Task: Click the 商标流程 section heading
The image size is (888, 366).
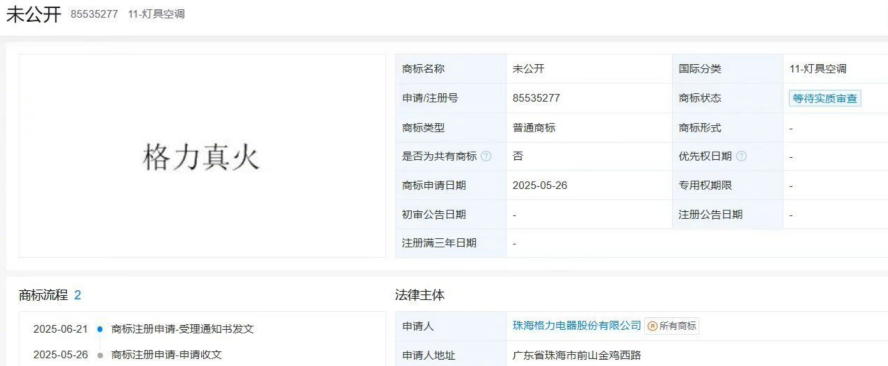Action: (43, 295)
